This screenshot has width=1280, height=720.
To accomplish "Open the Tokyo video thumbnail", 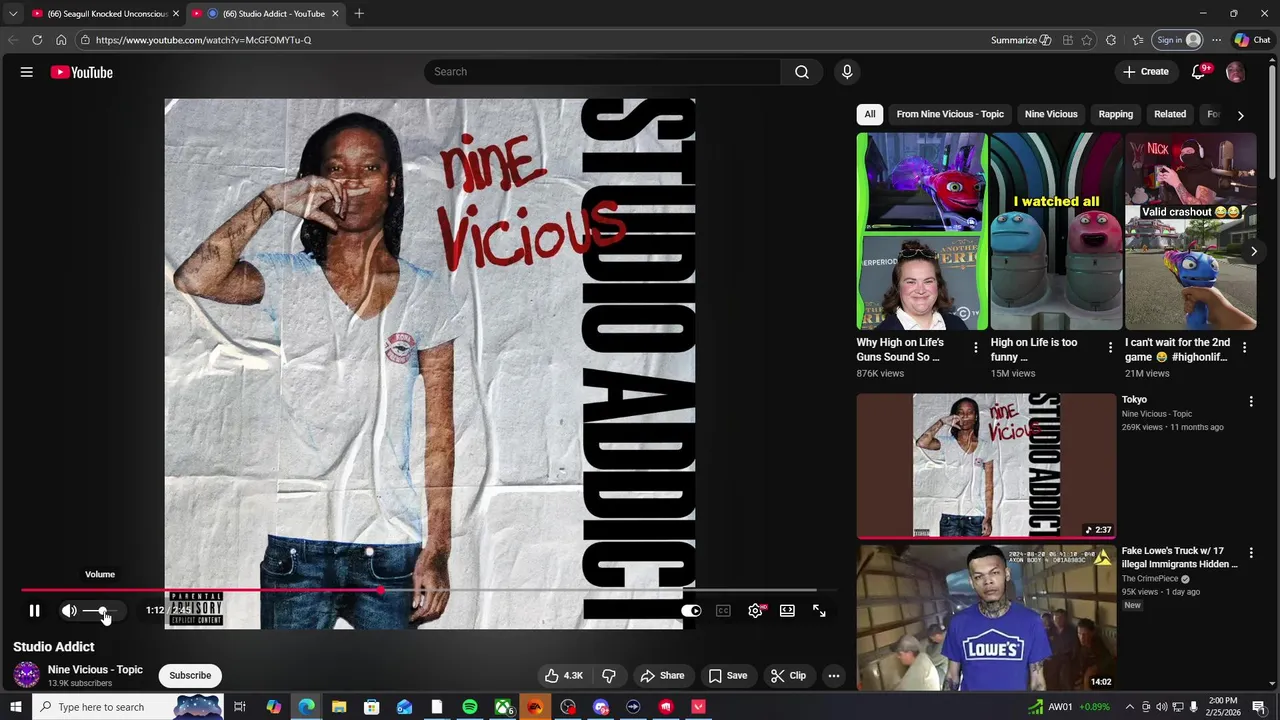I will pos(986,466).
